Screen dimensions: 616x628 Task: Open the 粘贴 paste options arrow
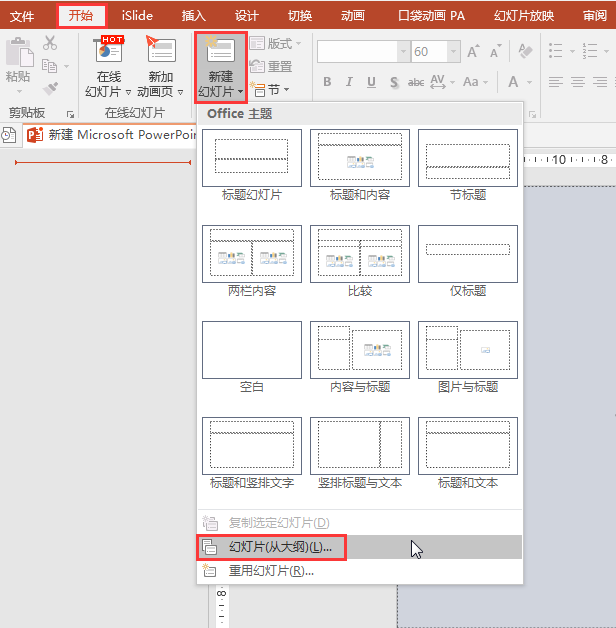19,92
